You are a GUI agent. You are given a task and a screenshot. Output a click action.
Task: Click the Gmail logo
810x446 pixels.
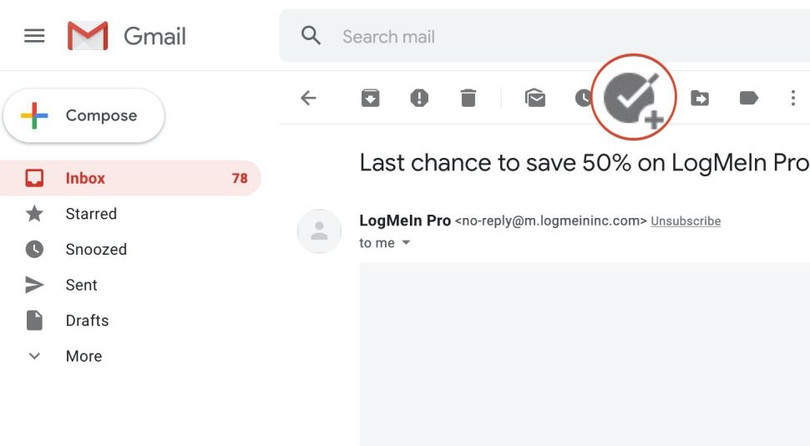126,36
